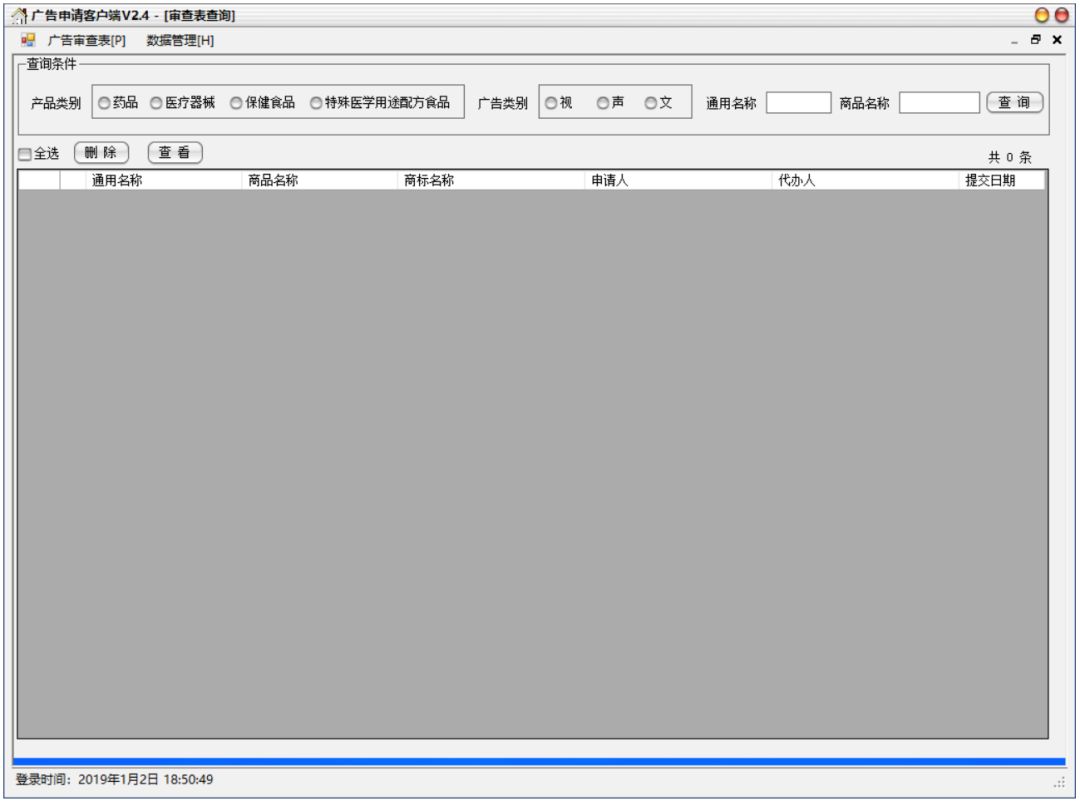The width and height of the screenshot is (1080, 801).
Task: Sort by 商标名称 column header
Action: pos(491,180)
